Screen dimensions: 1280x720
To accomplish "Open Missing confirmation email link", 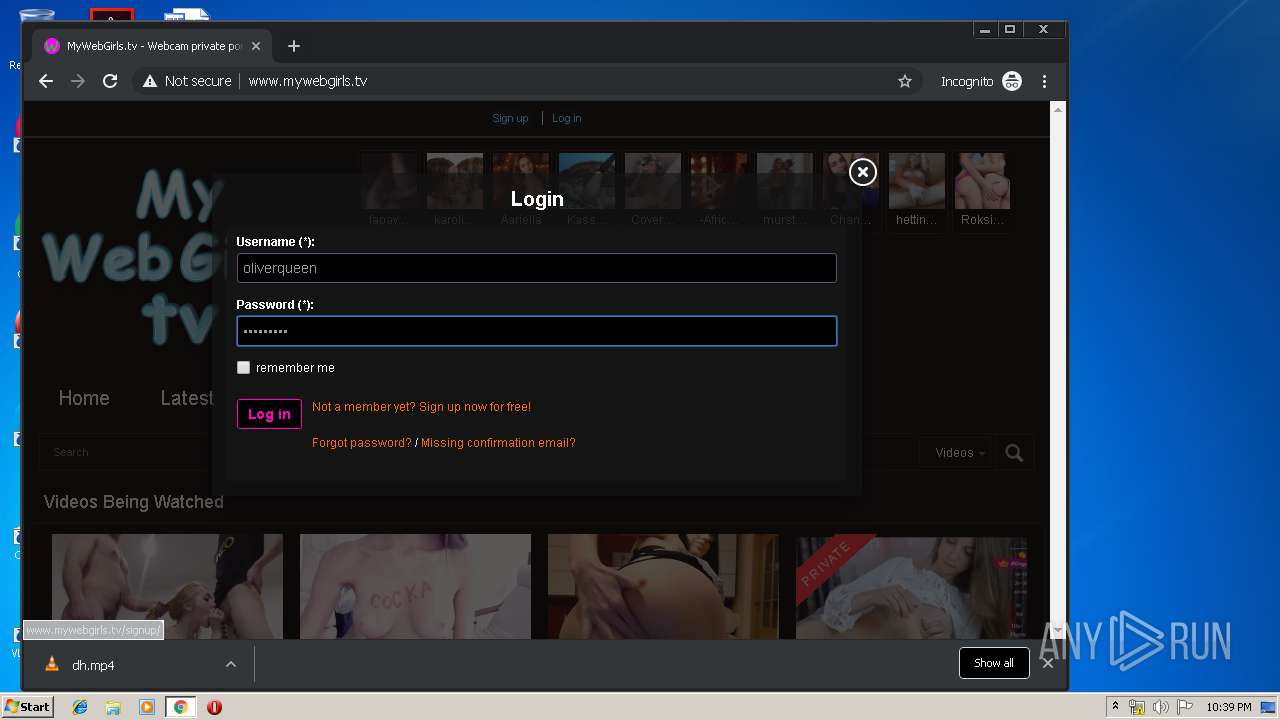I will 498,443.
